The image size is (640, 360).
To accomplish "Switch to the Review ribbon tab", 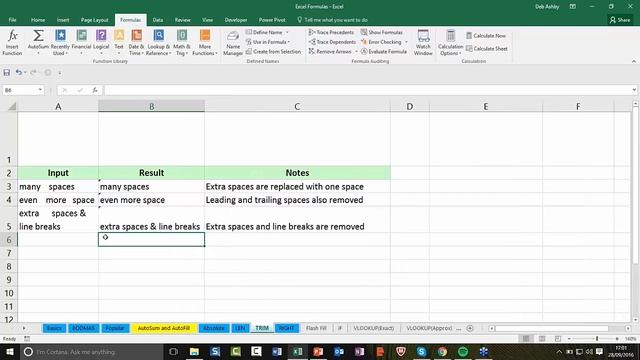I will tap(182, 20).
